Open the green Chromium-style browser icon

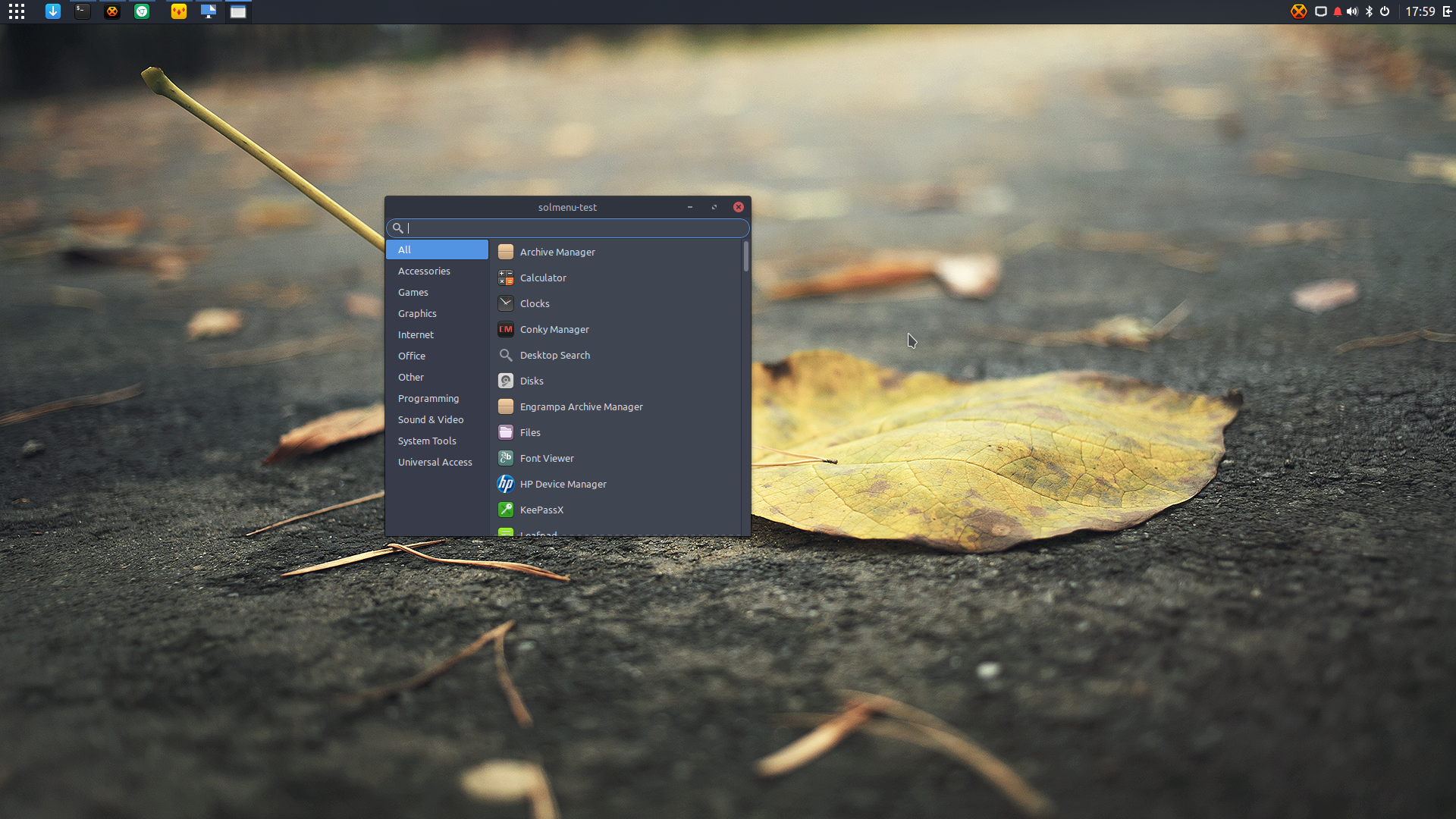[142, 11]
